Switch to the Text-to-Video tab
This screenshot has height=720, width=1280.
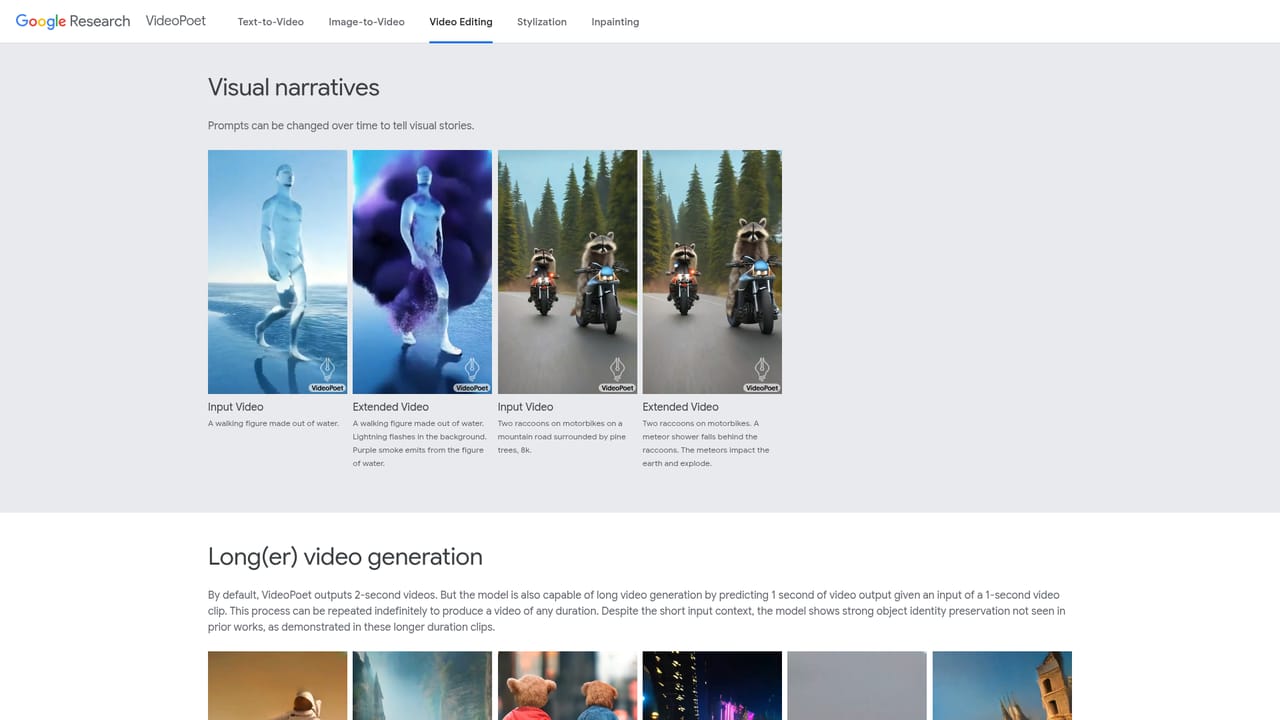point(271,22)
